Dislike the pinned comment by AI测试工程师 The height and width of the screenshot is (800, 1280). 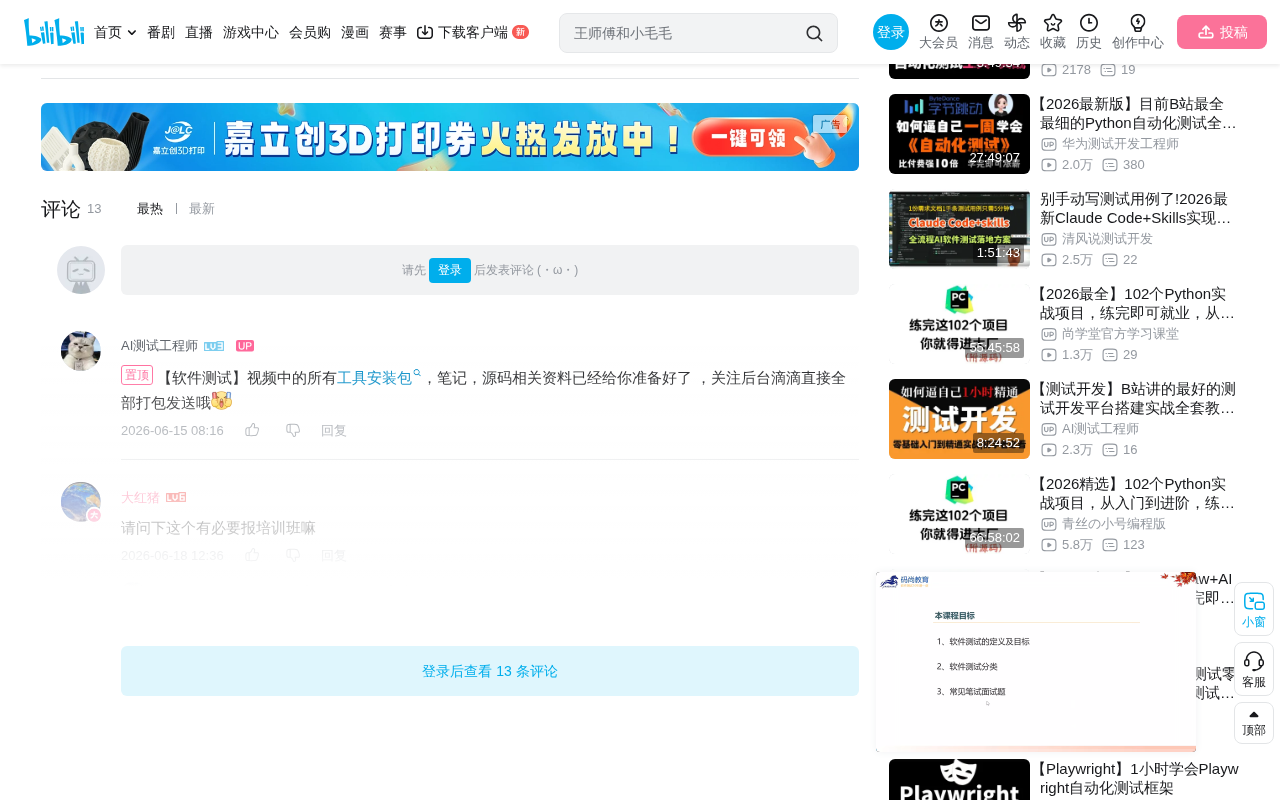tap(293, 430)
